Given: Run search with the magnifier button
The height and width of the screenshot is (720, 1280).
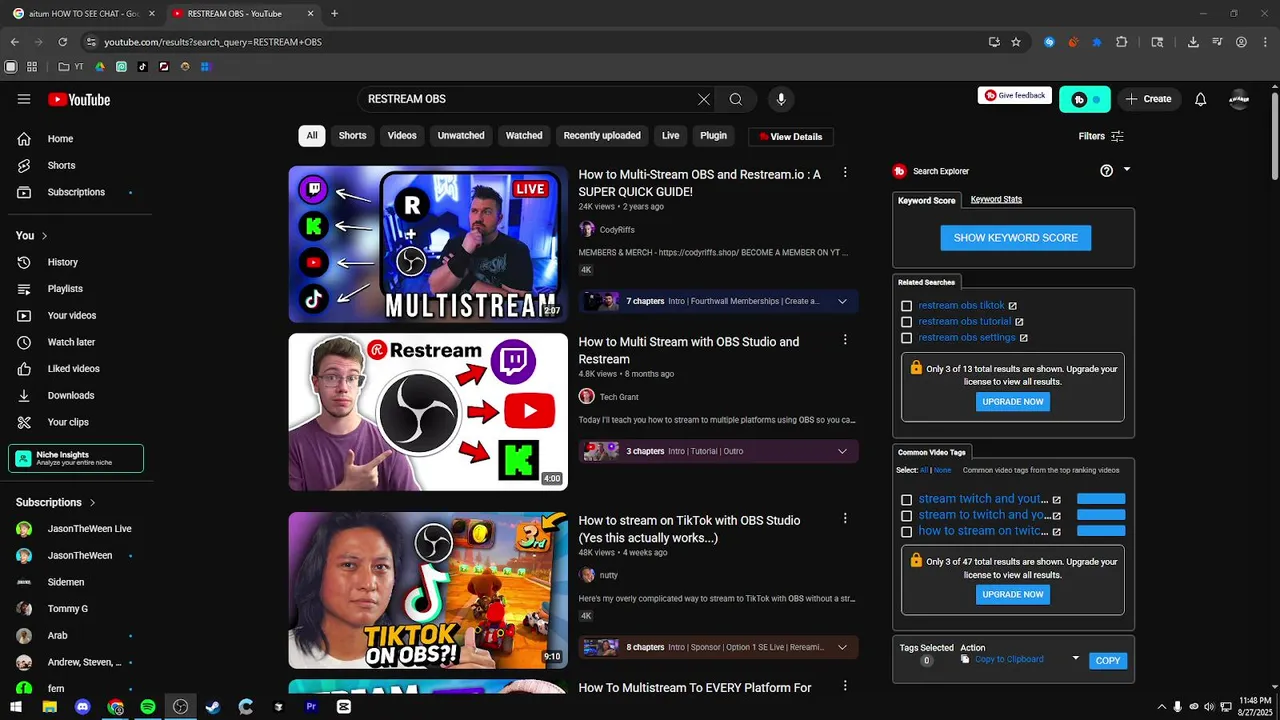Looking at the screenshot, I should click(x=736, y=99).
